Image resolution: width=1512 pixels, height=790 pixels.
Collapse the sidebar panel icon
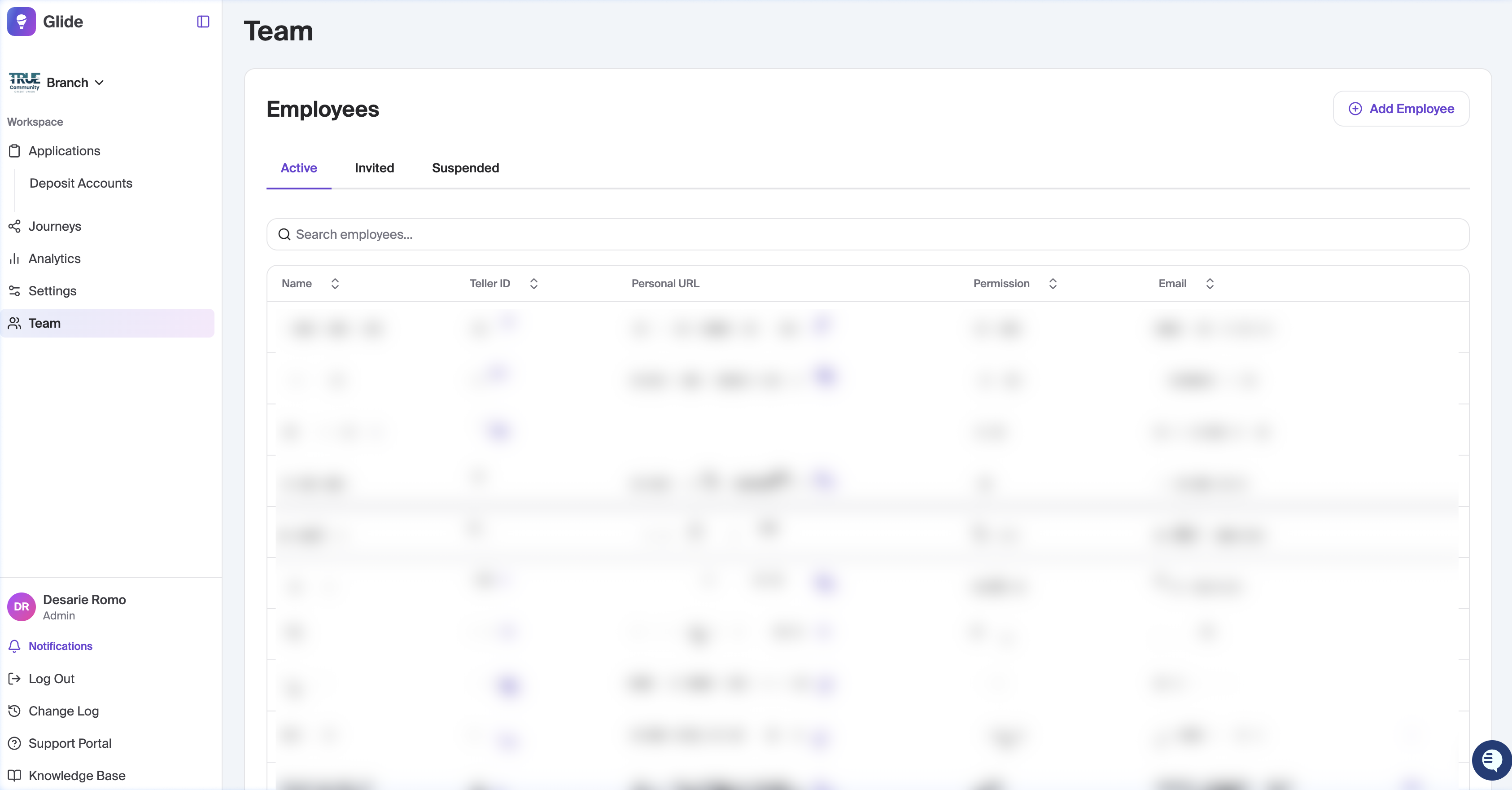click(x=203, y=22)
